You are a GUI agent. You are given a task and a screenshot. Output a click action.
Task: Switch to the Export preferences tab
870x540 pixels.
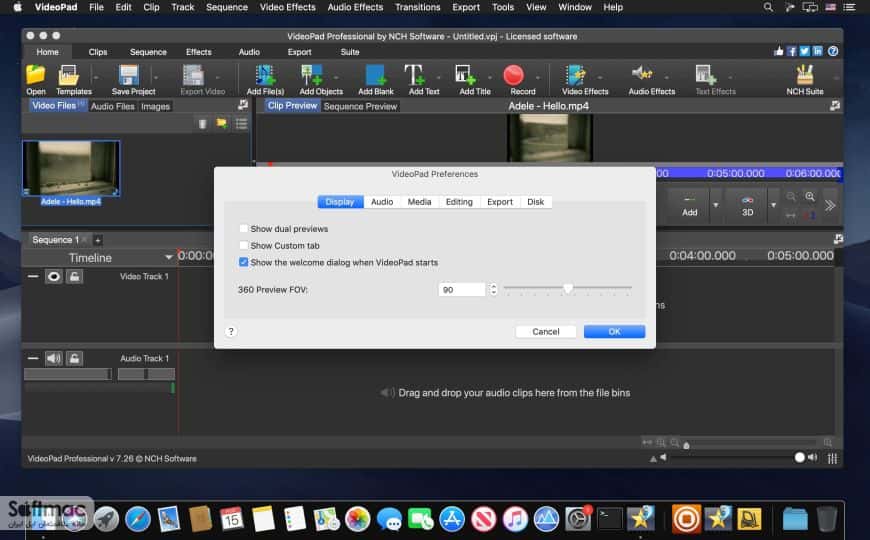tap(500, 201)
